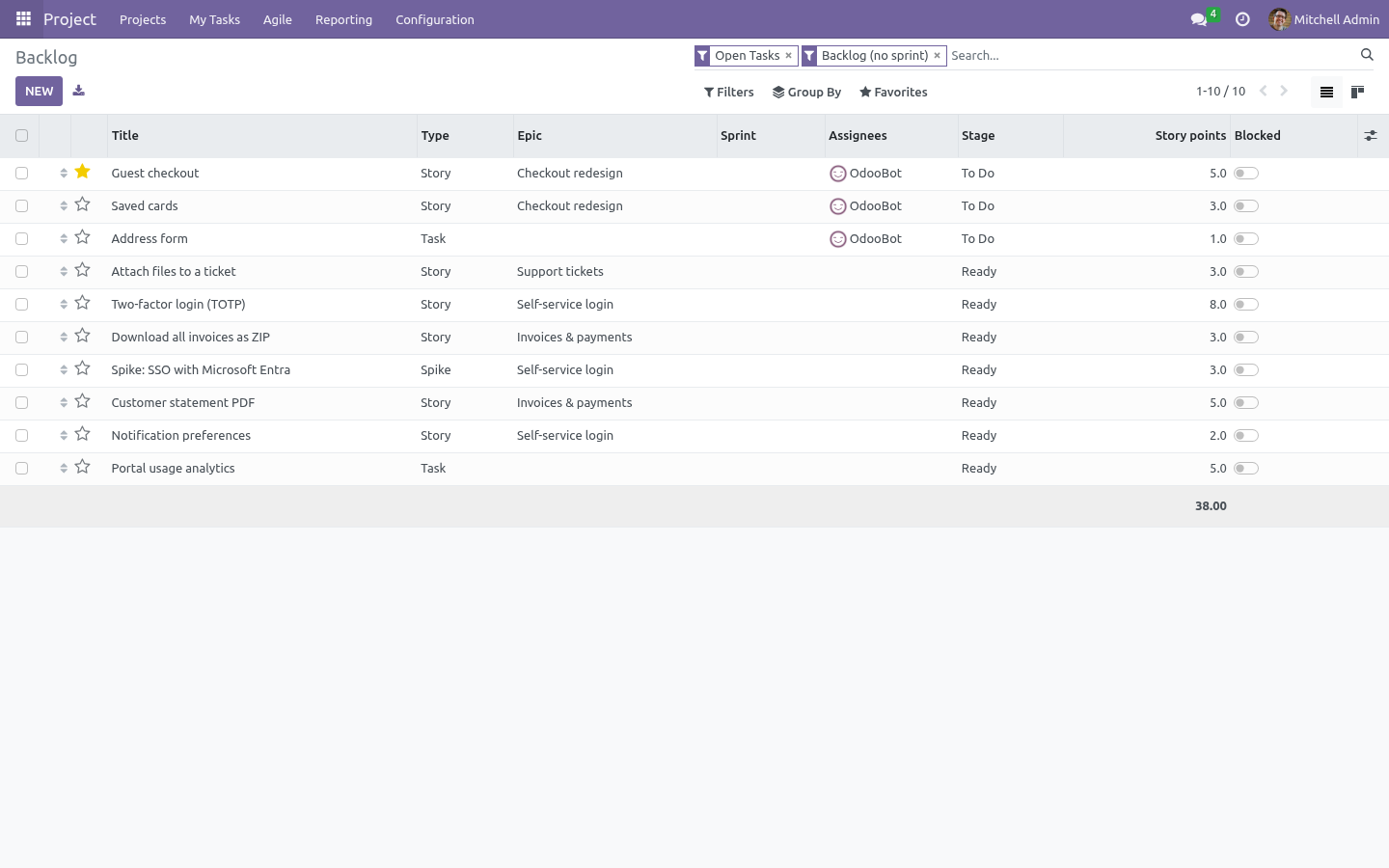The width and height of the screenshot is (1389, 868).
Task: Create a new task with NEW button
Action: pos(40,92)
